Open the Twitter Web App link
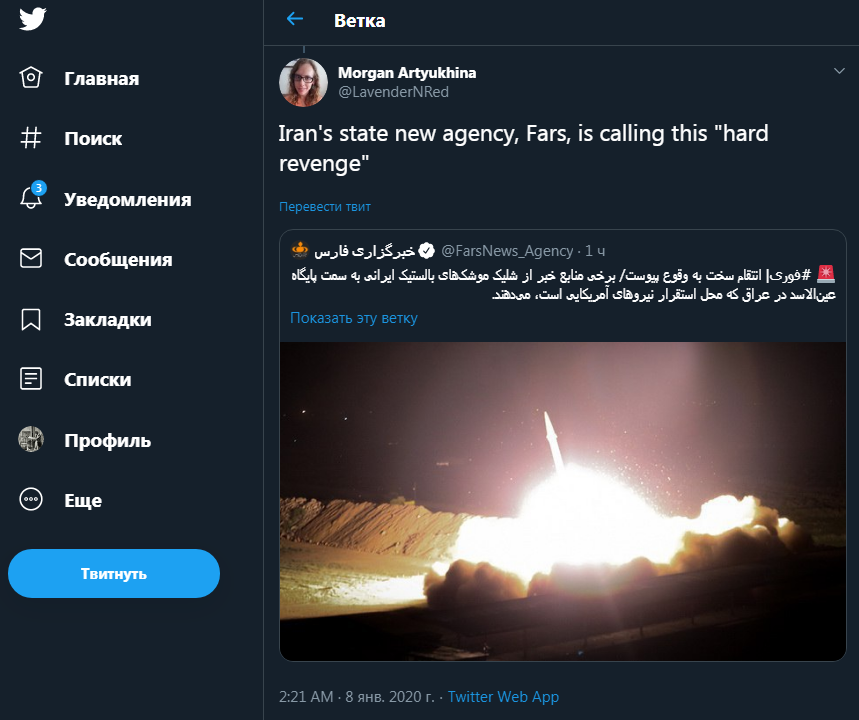Image resolution: width=859 pixels, height=720 pixels. pos(503,696)
